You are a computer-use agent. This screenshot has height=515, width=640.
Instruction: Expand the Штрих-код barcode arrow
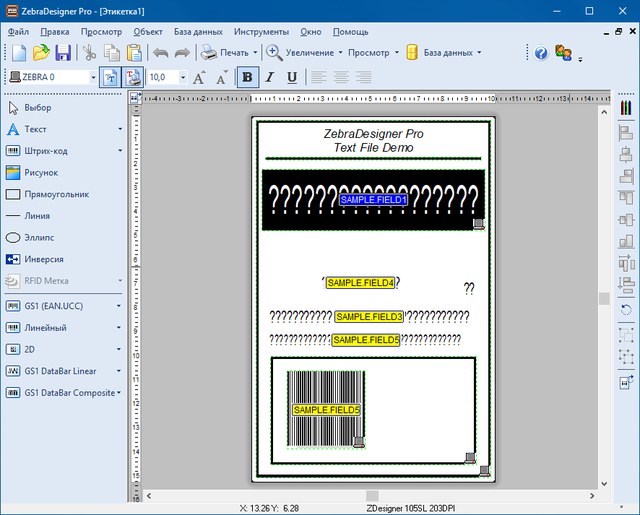pos(120,151)
